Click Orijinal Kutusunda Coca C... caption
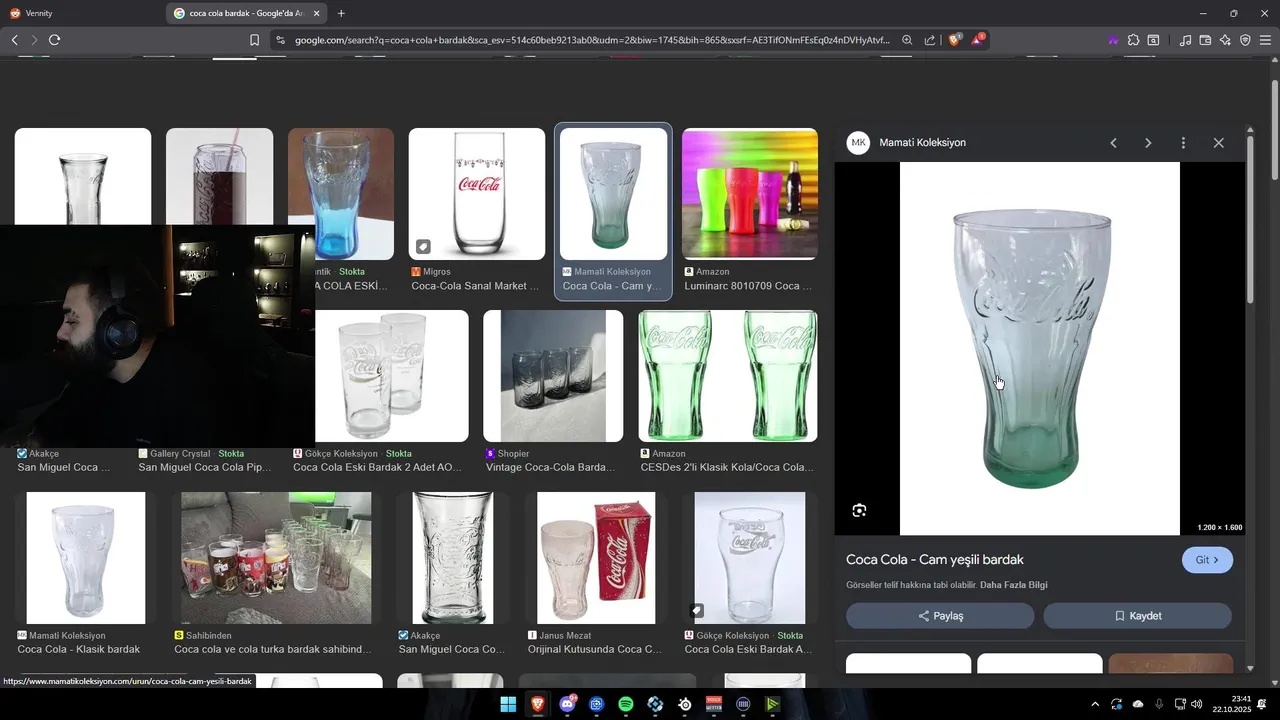Screen dimensions: 1280x720 595,649
